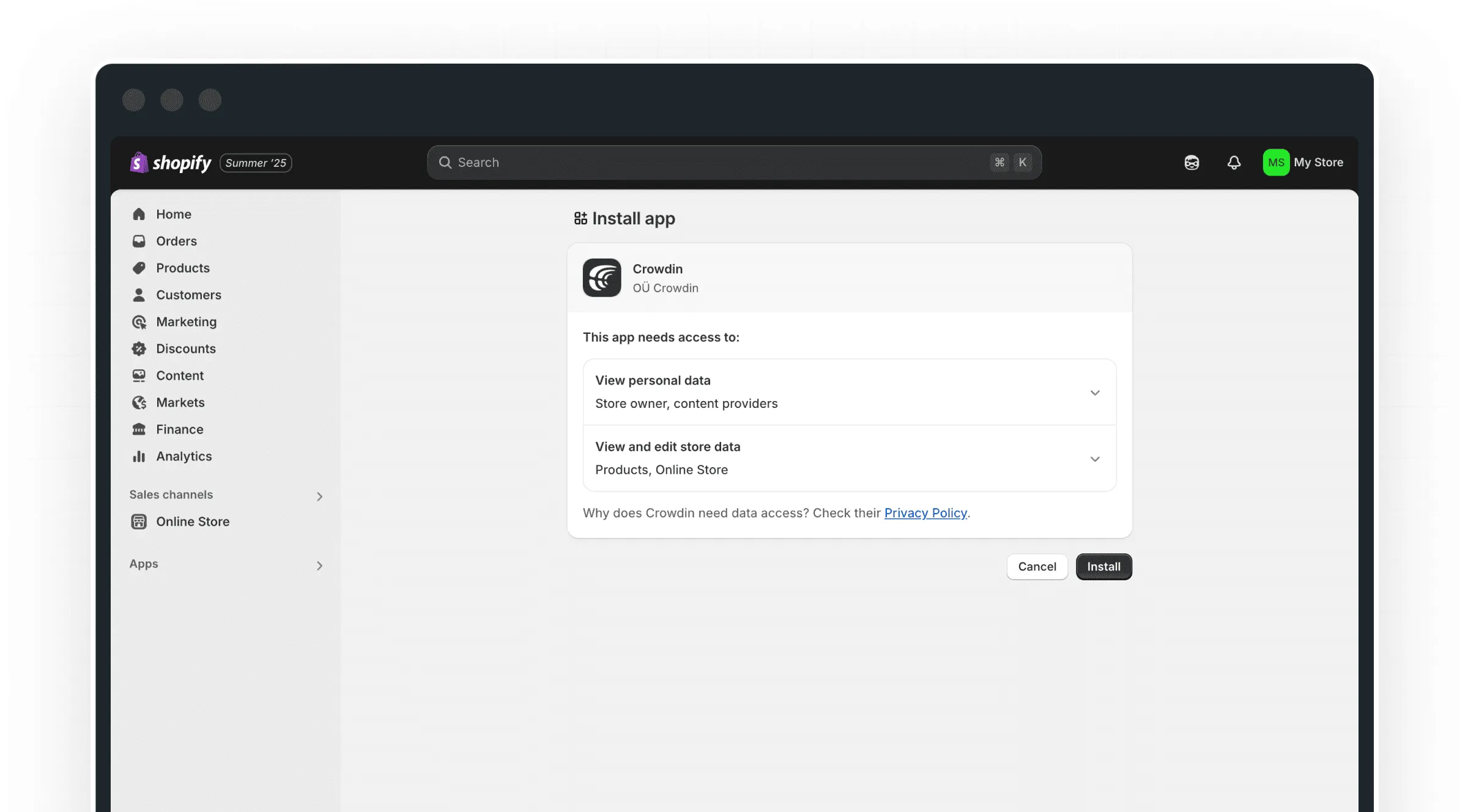Click the Markets globe icon
The image size is (1468, 812).
pos(139,402)
